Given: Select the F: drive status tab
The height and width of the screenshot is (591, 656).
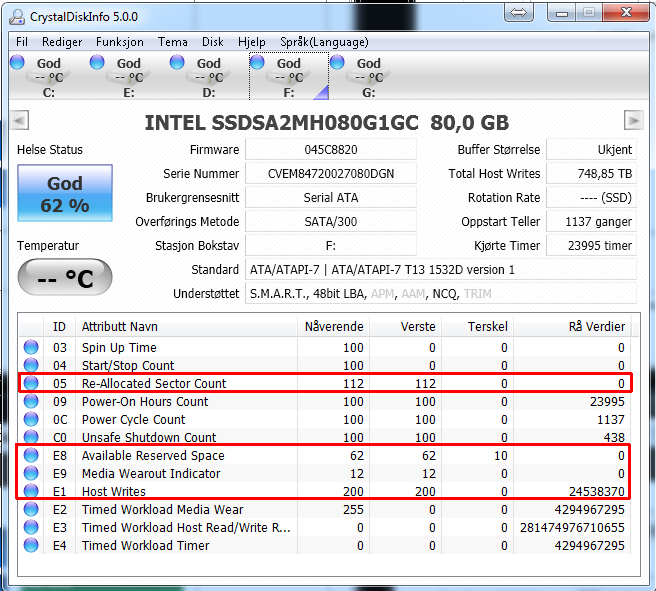Looking at the screenshot, I should [289, 77].
